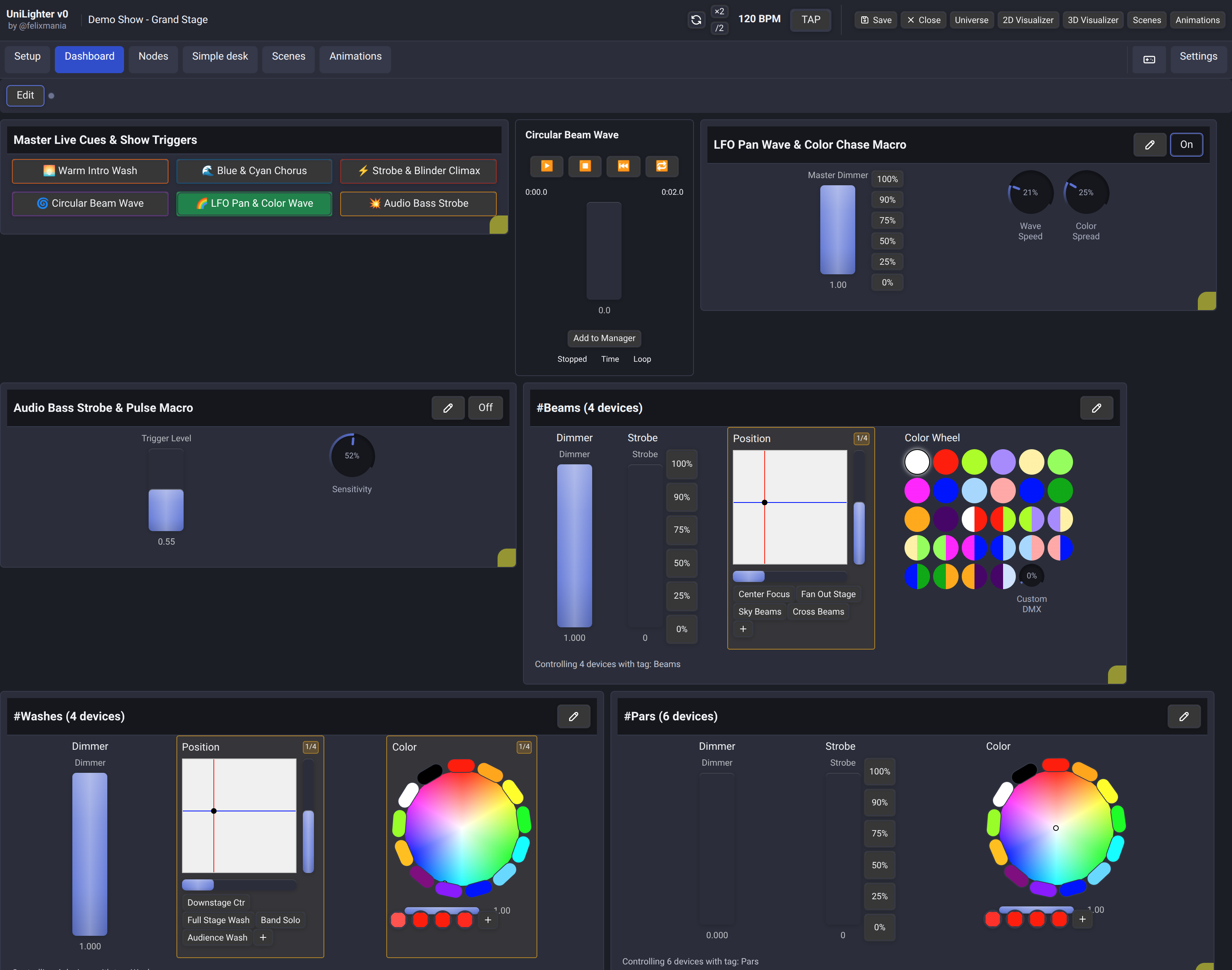
Task: Click Add to Manager button
Action: click(x=604, y=338)
